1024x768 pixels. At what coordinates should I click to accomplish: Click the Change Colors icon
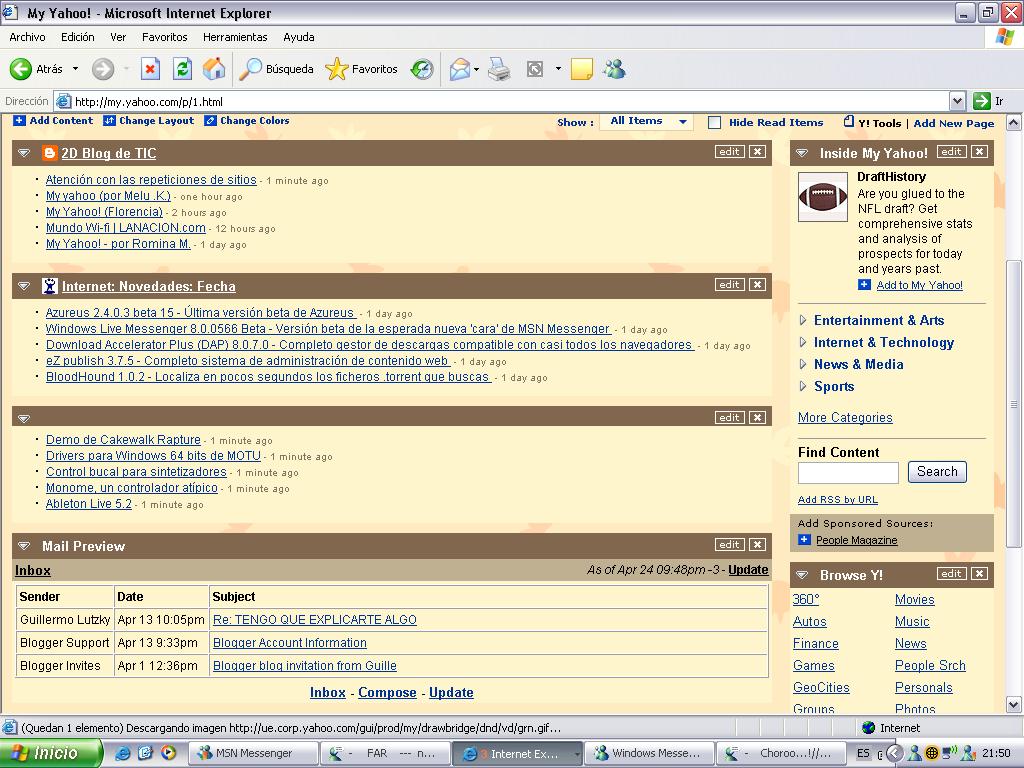210,120
